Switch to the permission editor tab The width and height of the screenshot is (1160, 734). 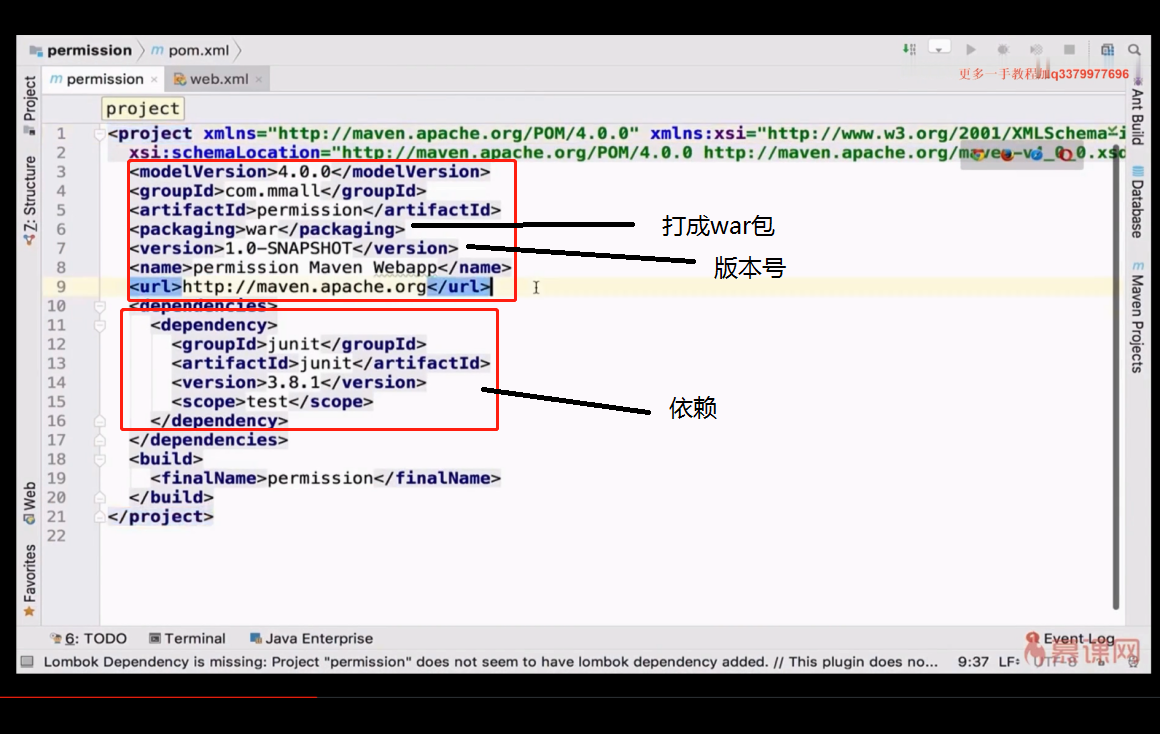pyautogui.click(x=97, y=79)
